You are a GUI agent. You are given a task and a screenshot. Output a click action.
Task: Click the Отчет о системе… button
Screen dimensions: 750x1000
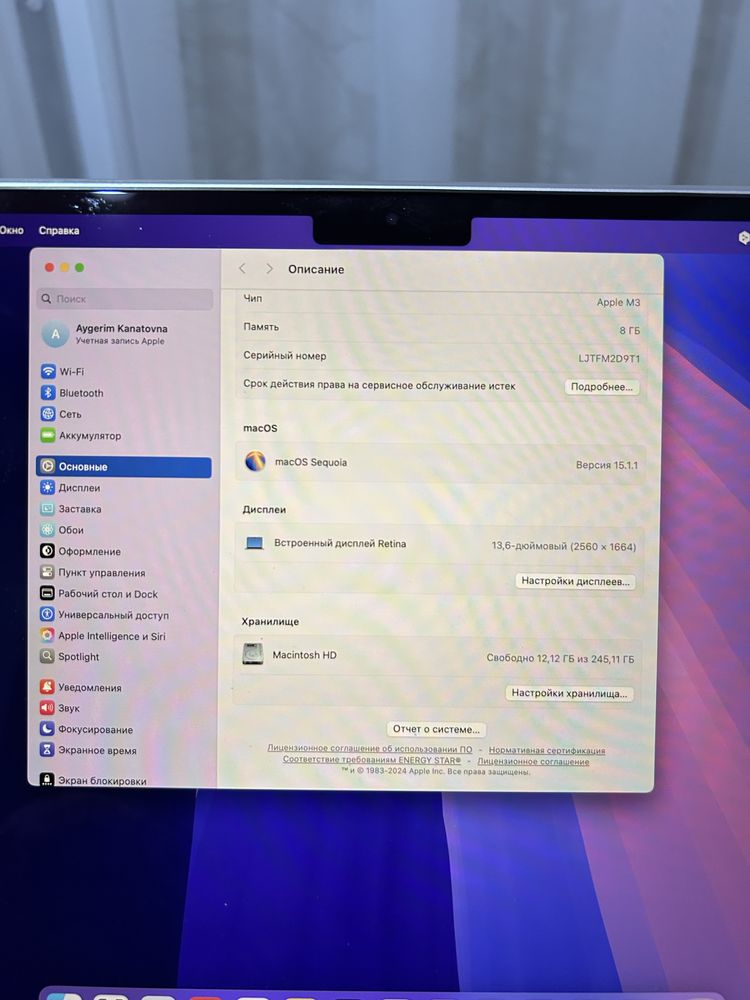tap(436, 729)
